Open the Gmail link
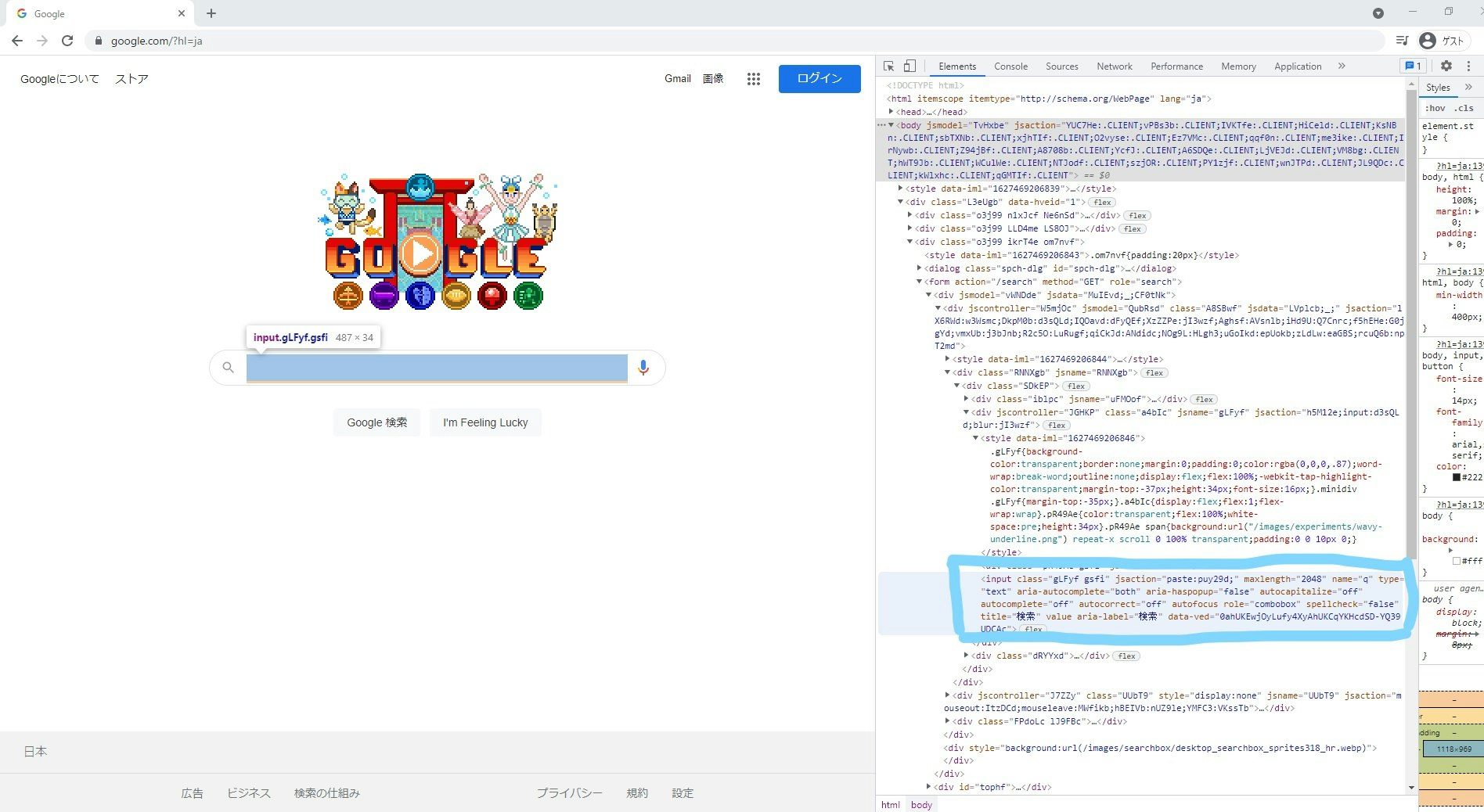 click(x=678, y=78)
